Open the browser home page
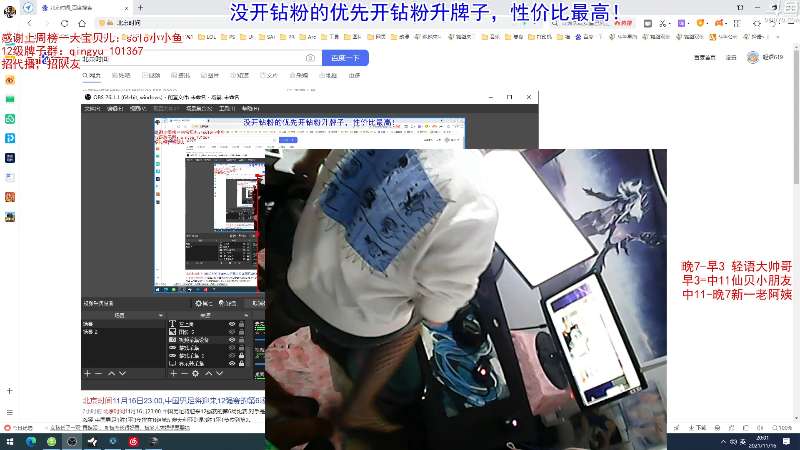 (x=82, y=23)
